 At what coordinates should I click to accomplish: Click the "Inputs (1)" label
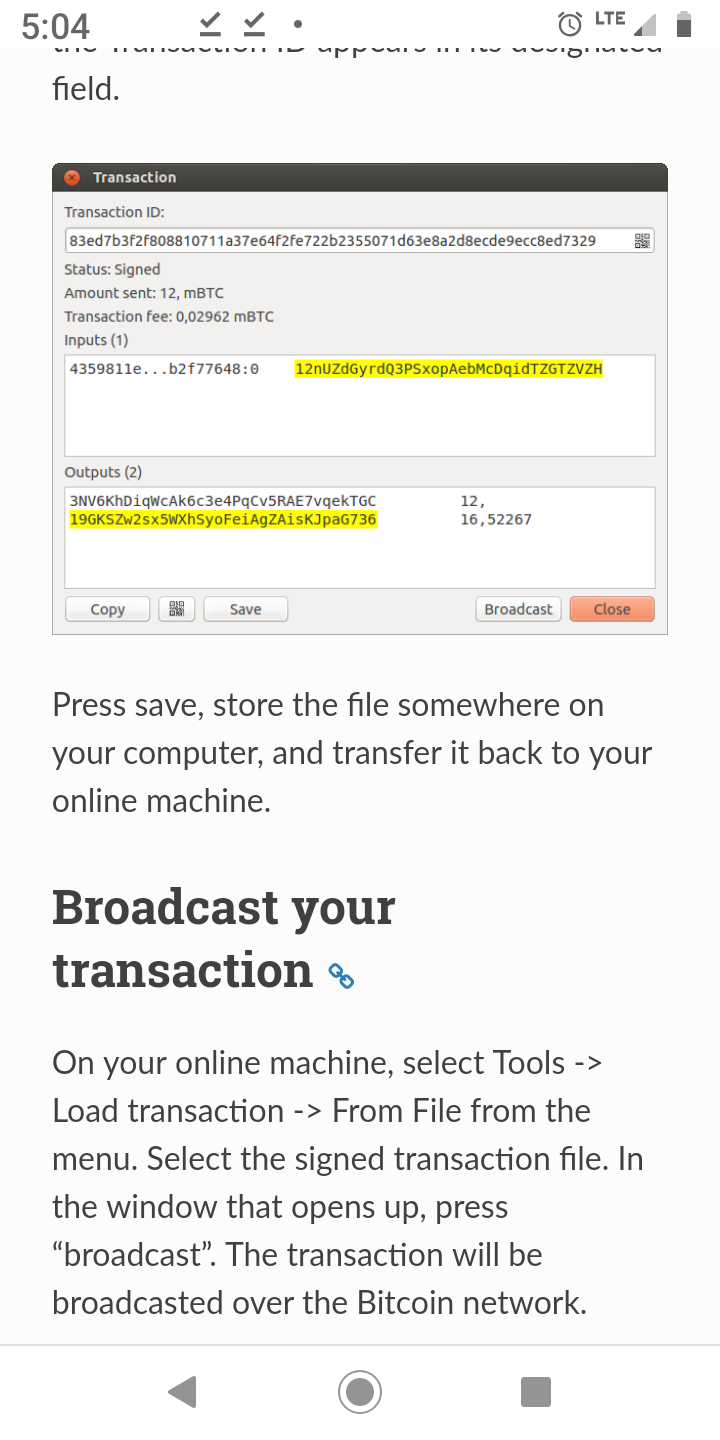pos(96,340)
